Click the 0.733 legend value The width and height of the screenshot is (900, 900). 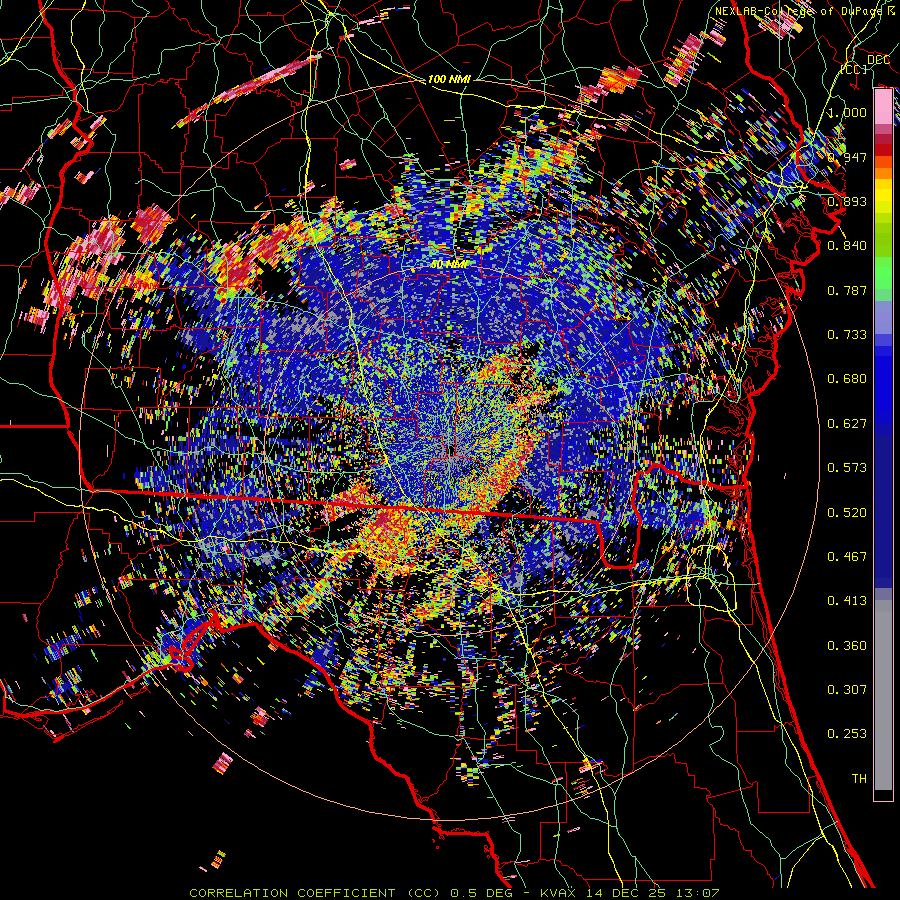847,335
